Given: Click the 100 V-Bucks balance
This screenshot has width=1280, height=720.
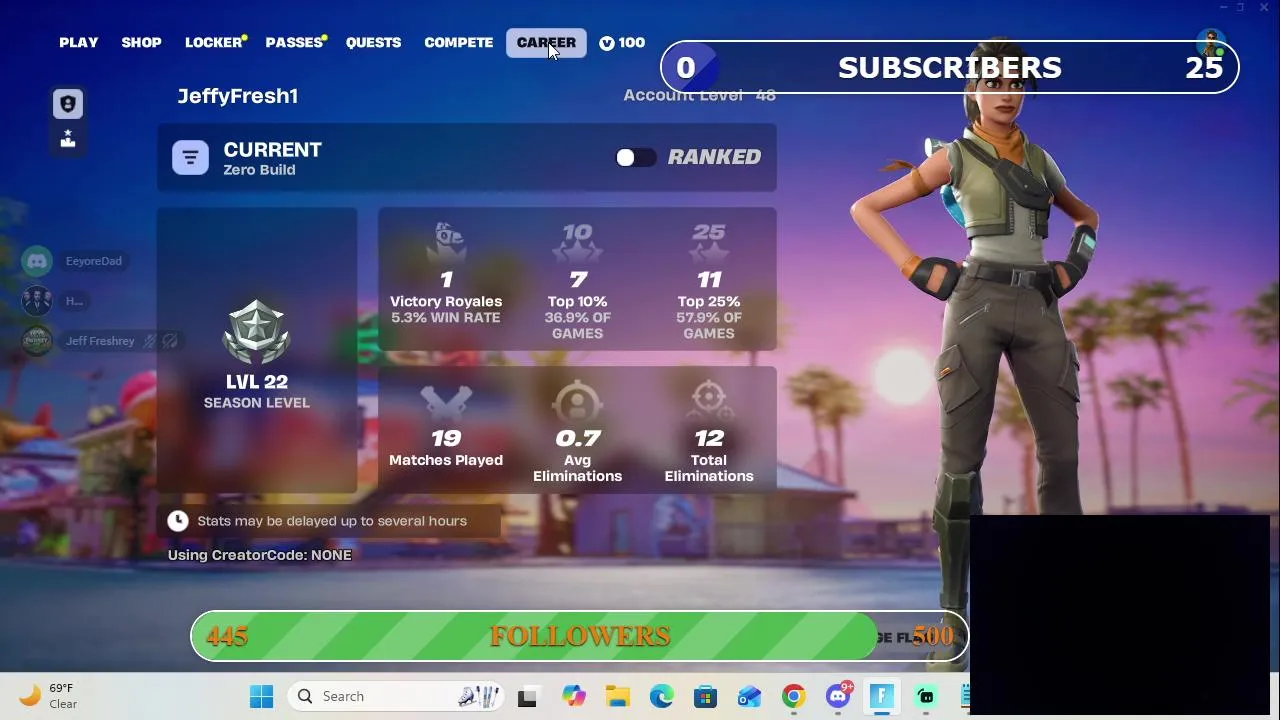Looking at the screenshot, I should coord(622,43).
